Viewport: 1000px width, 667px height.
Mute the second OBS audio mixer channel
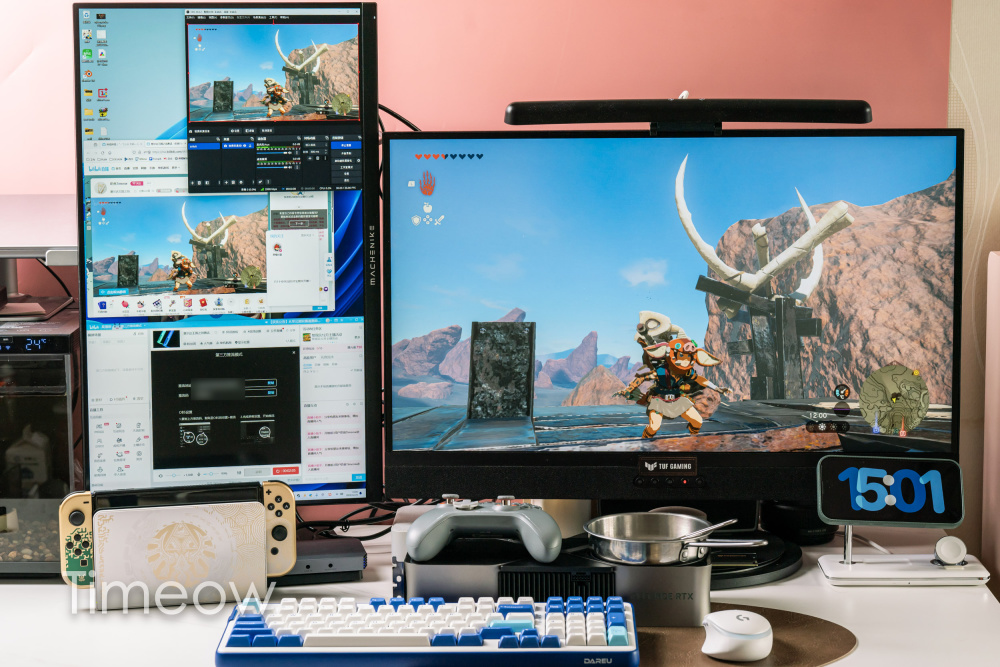point(290,167)
